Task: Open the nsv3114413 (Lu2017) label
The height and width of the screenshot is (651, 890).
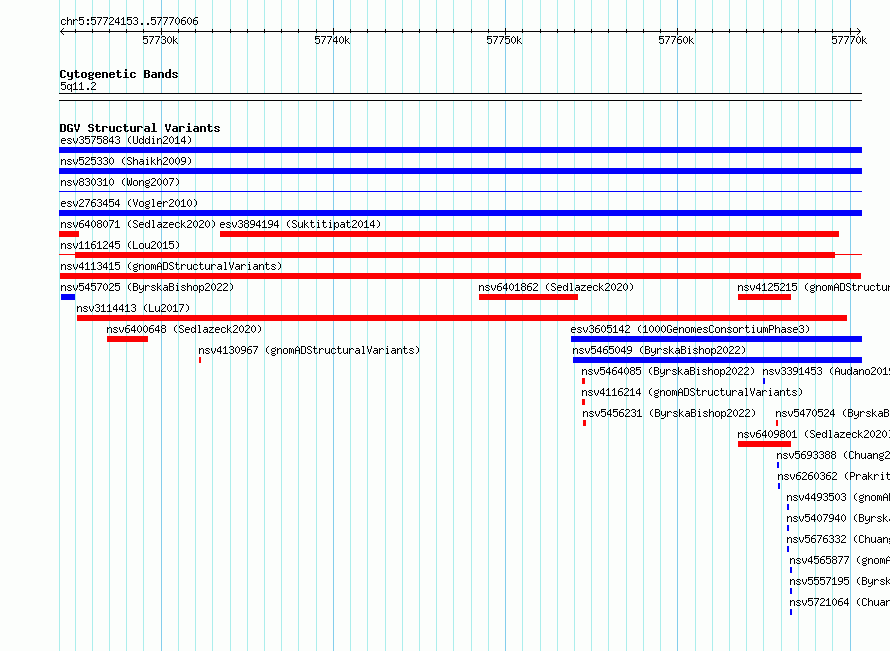Action: click(133, 308)
